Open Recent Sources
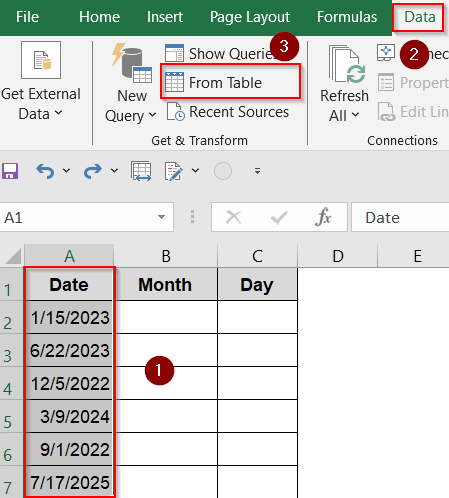This screenshot has height=498, width=449. coord(228,112)
